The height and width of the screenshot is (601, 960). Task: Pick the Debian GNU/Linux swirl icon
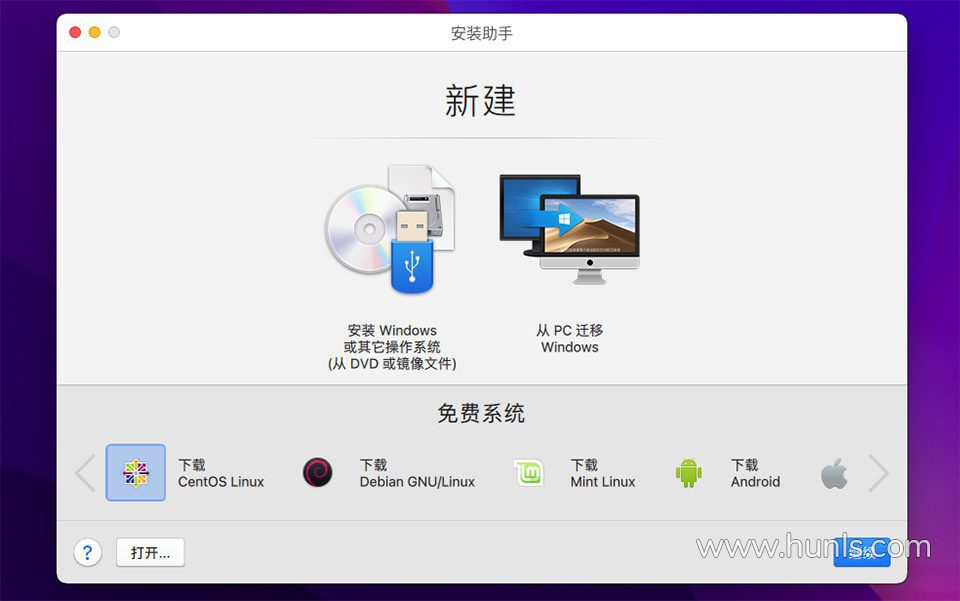click(x=318, y=472)
